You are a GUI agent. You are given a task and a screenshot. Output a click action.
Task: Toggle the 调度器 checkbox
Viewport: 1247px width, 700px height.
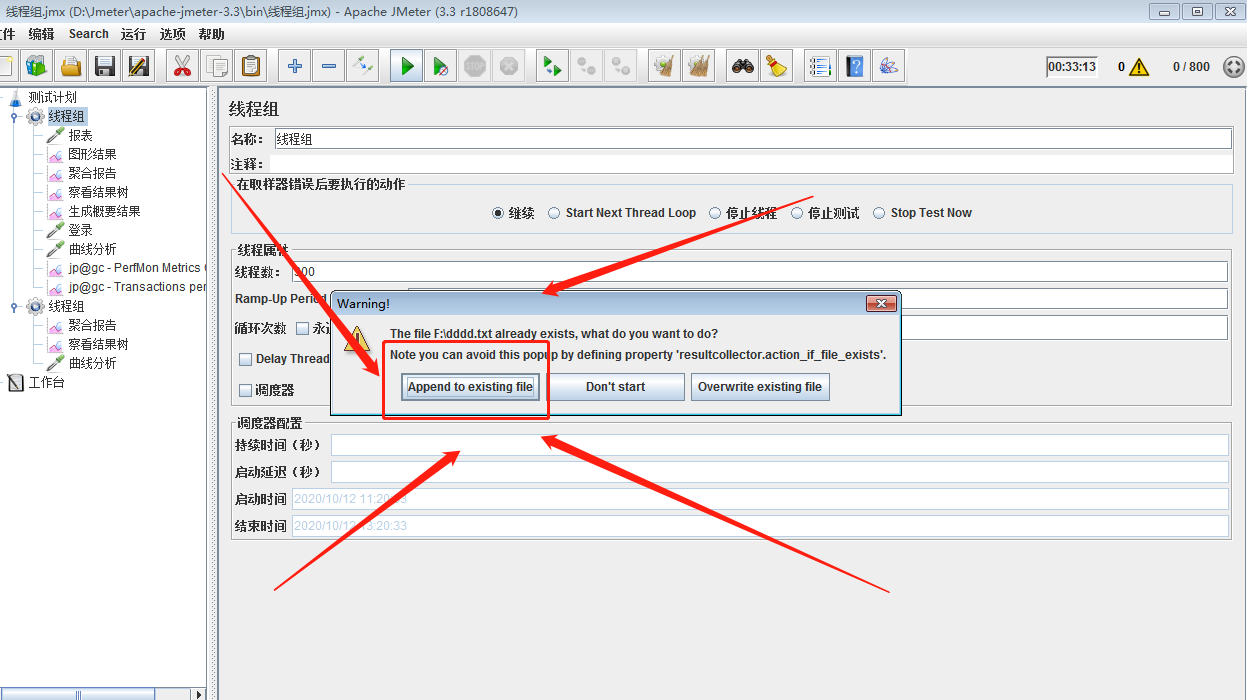click(245, 390)
